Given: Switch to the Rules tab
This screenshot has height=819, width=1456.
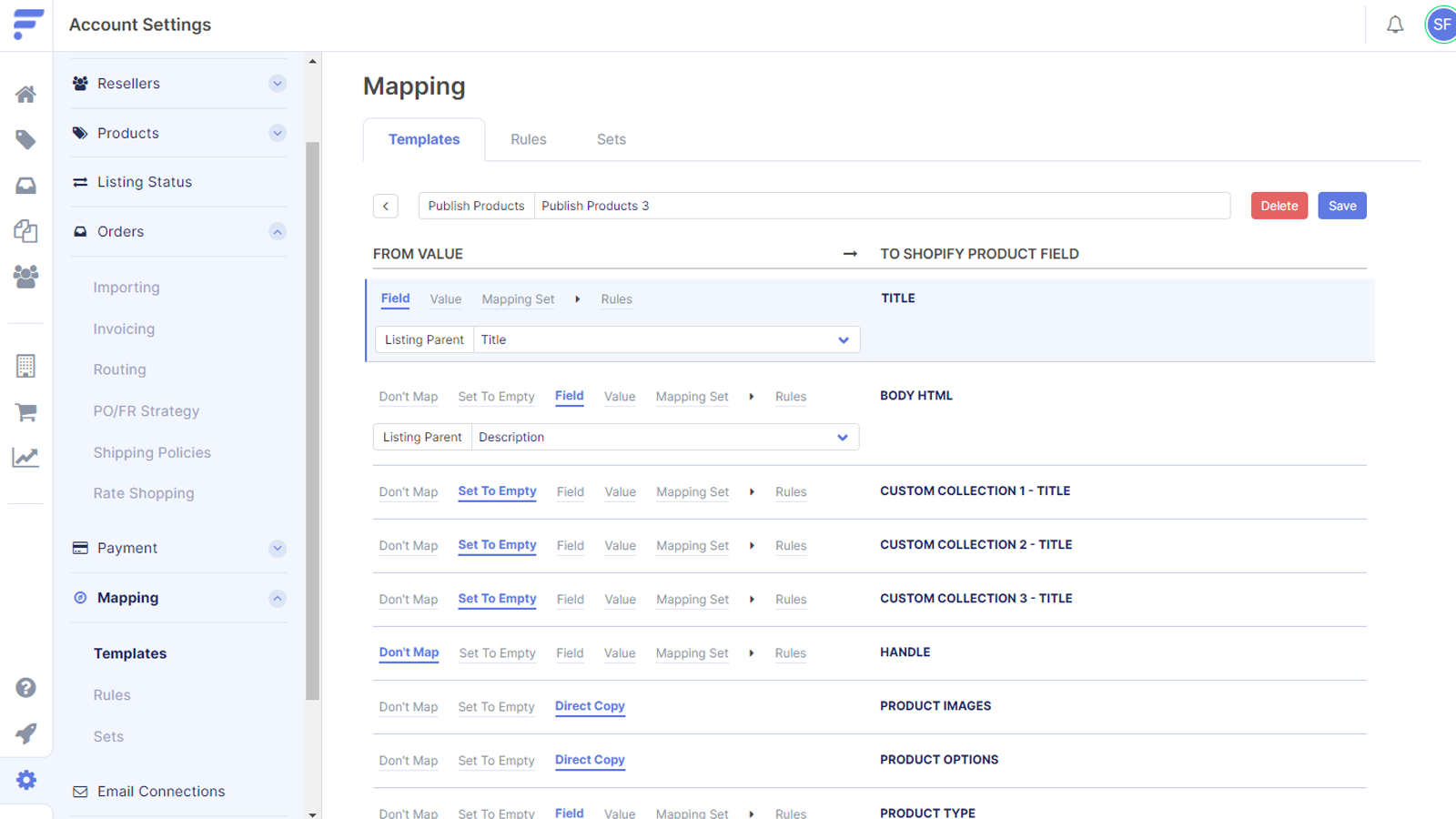Looking at the screenshot, I should tap(528, 139).
